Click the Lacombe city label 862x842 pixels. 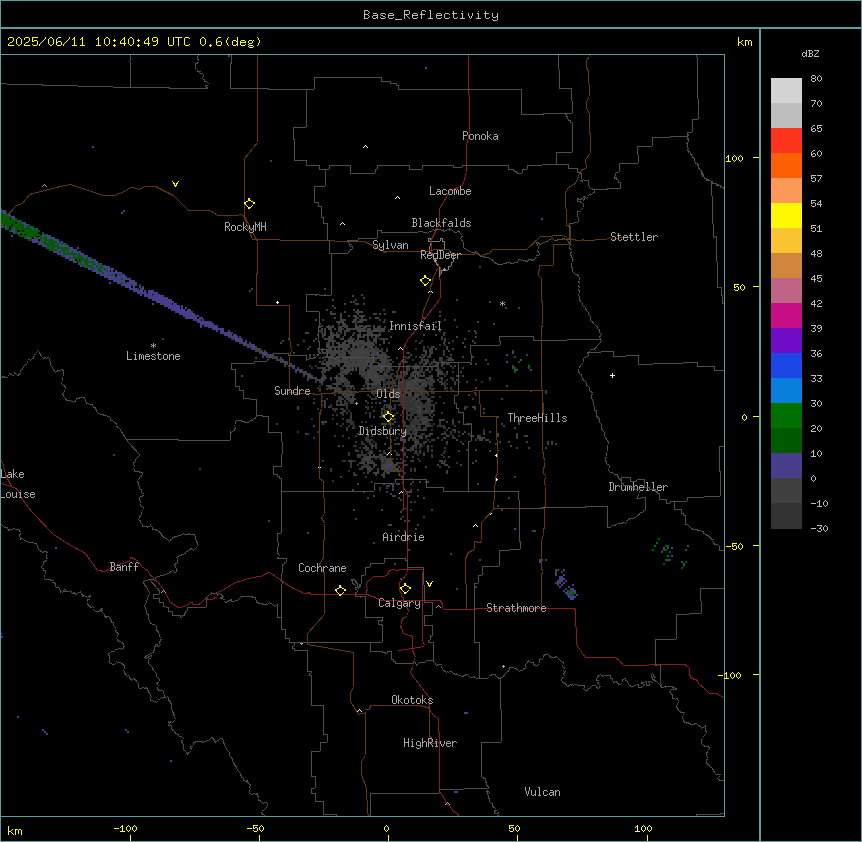pos(450,191)
